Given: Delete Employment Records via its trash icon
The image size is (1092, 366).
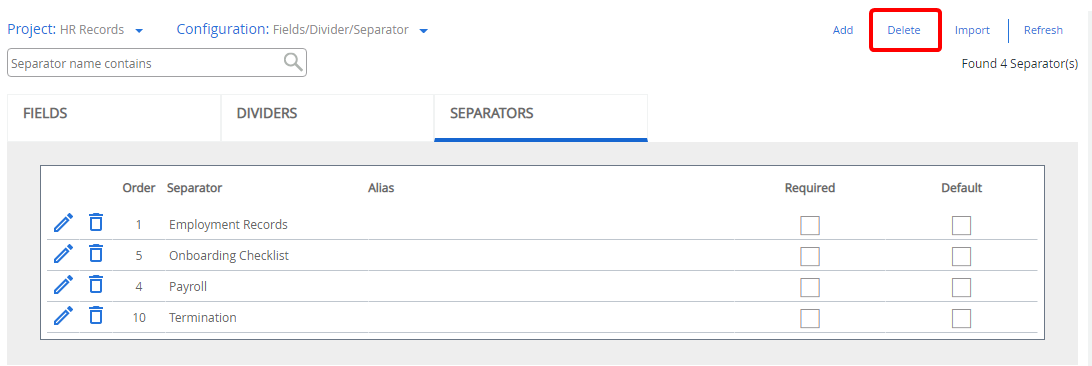Looking at the screenshot, I should (96, 222).
